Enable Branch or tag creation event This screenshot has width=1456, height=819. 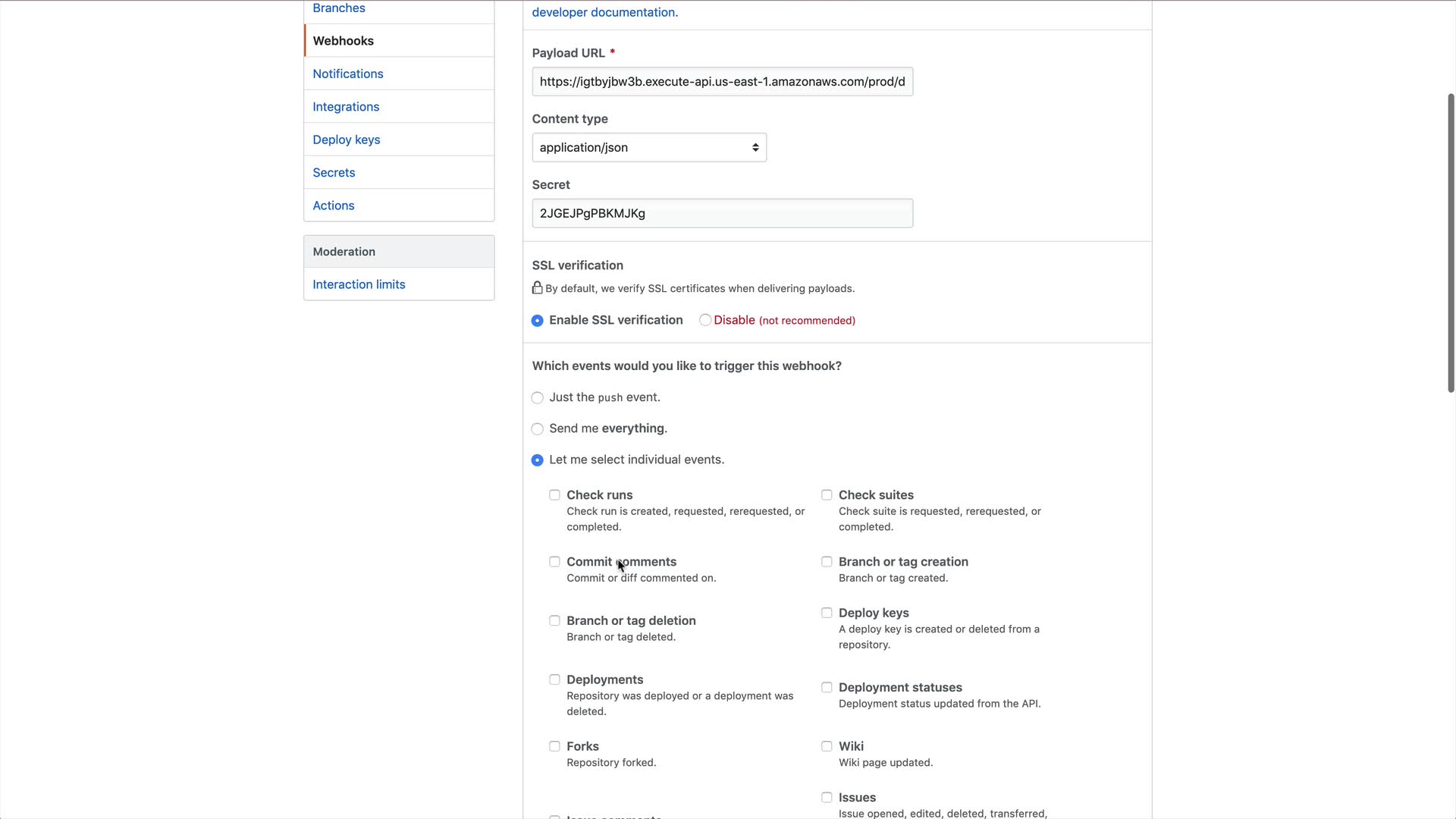click(x=827, y=562)
